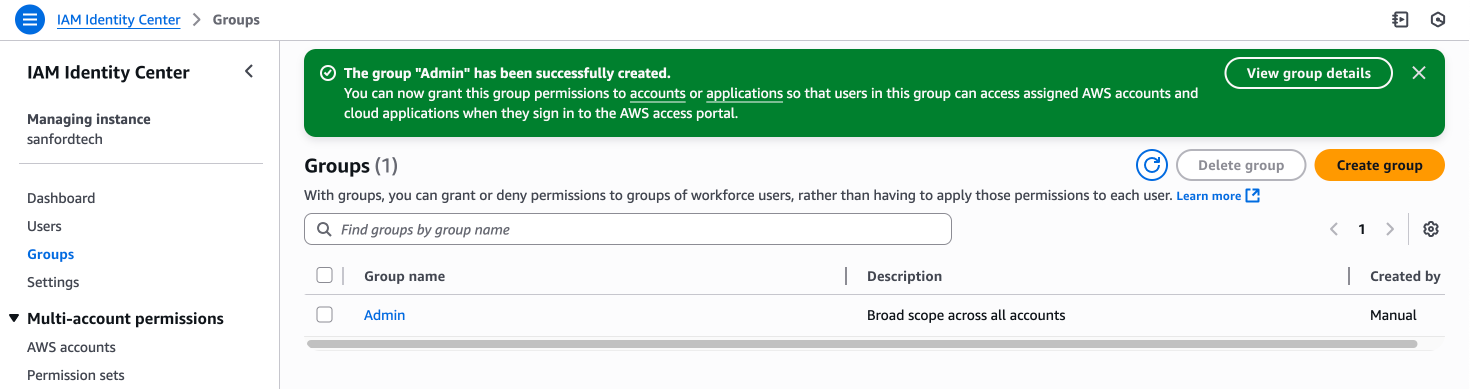The width and height of the screenshot is (1470, 389).
Task: Click page number 1 in pagination
Action: [1362, 229]
